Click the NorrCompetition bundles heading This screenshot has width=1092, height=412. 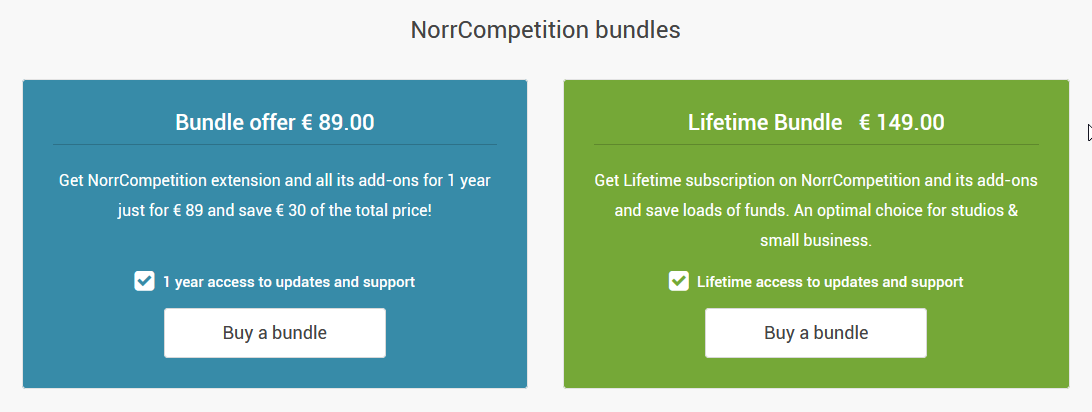tap(545, 30)
